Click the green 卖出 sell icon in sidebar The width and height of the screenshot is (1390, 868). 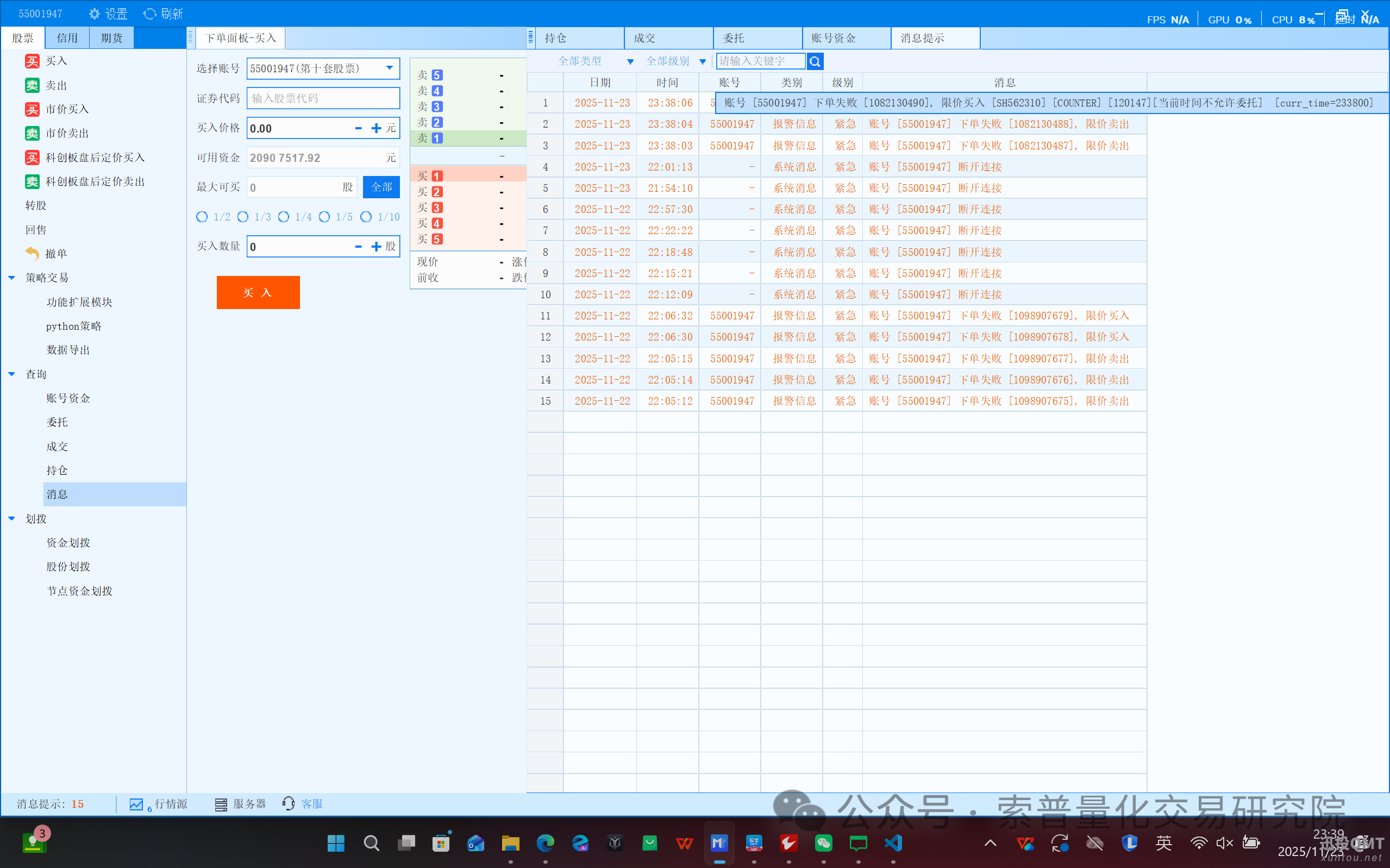(32, 85)
